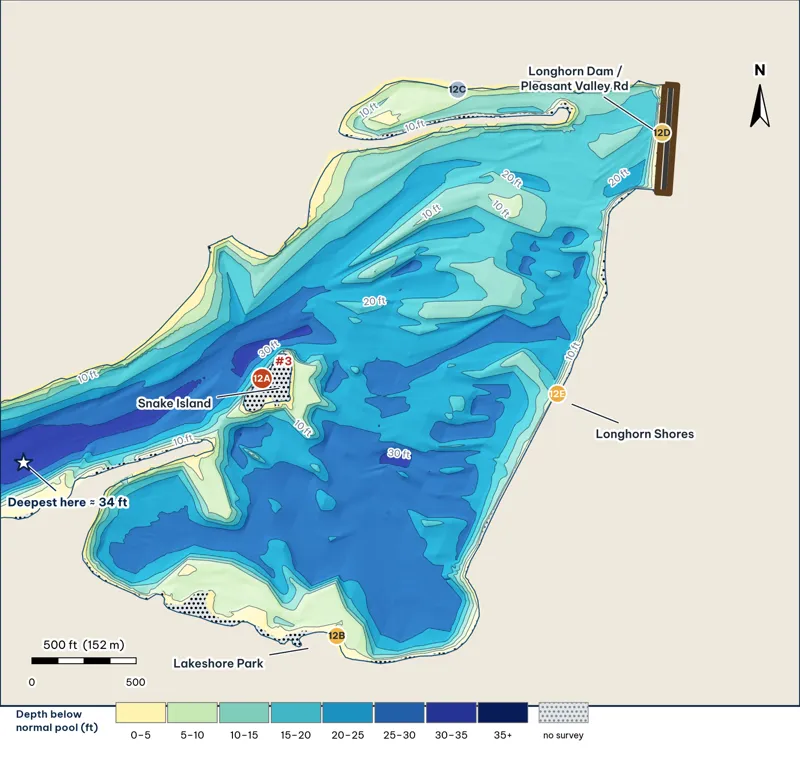The width and height of the screenshot is (800, 760).
Task: Click the 20 ft contour label nearest the dam
Action: click(619, 178)
